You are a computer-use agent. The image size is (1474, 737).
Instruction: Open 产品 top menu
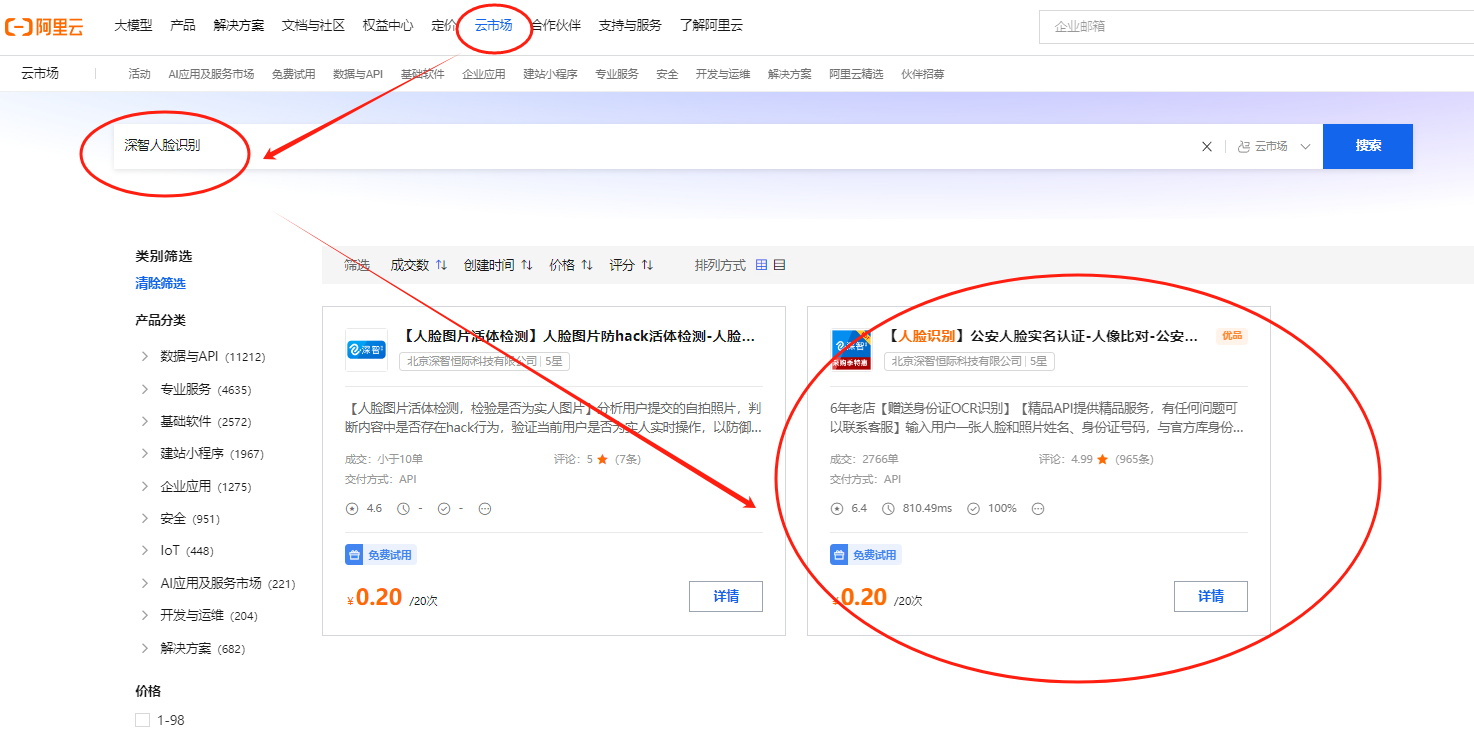[183, 26]
